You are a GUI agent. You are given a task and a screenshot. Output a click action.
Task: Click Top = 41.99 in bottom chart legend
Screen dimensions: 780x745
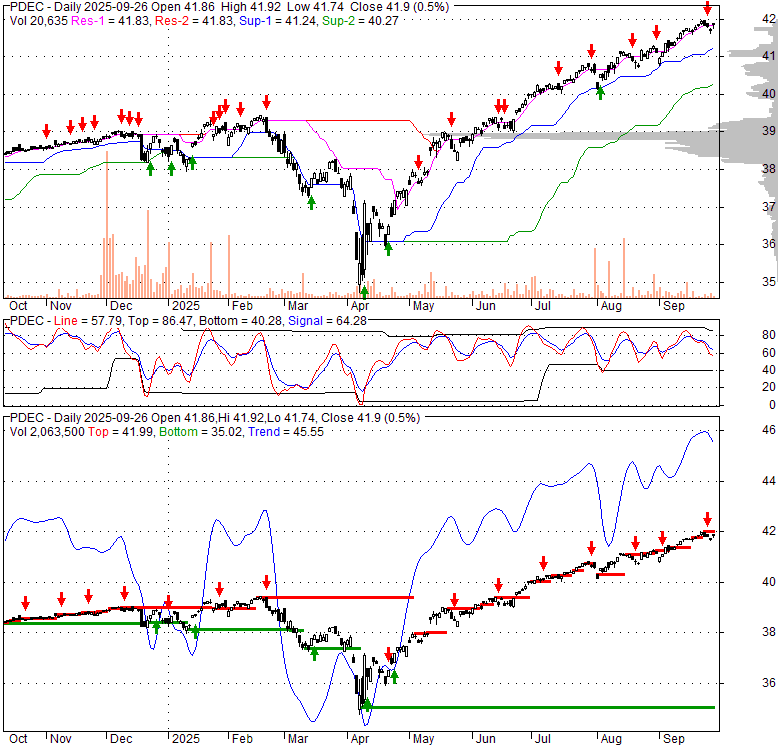coord(121,432)
